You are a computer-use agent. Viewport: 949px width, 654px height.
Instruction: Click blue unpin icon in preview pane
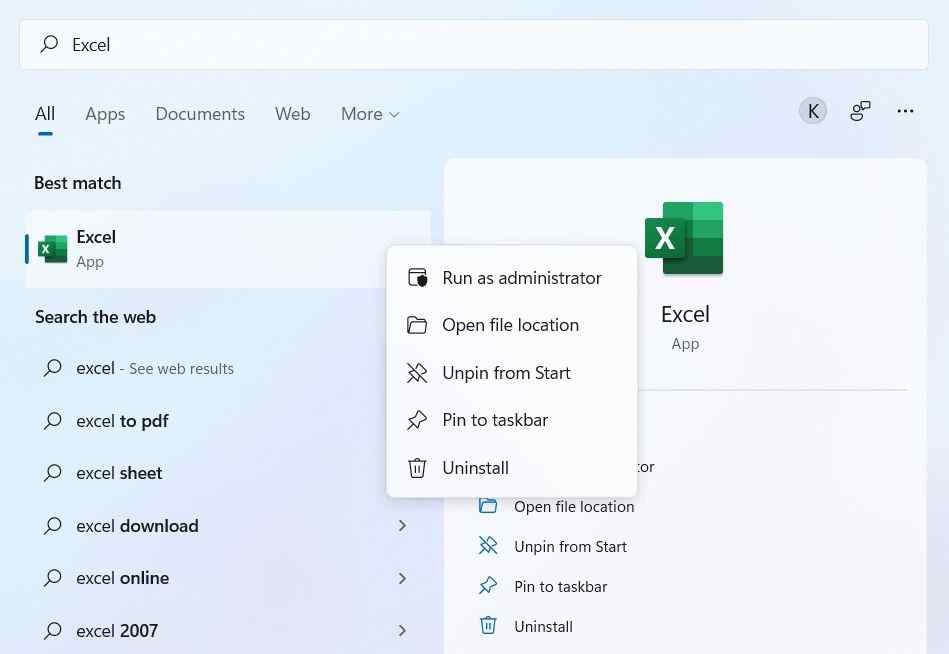tap(488, 546)
